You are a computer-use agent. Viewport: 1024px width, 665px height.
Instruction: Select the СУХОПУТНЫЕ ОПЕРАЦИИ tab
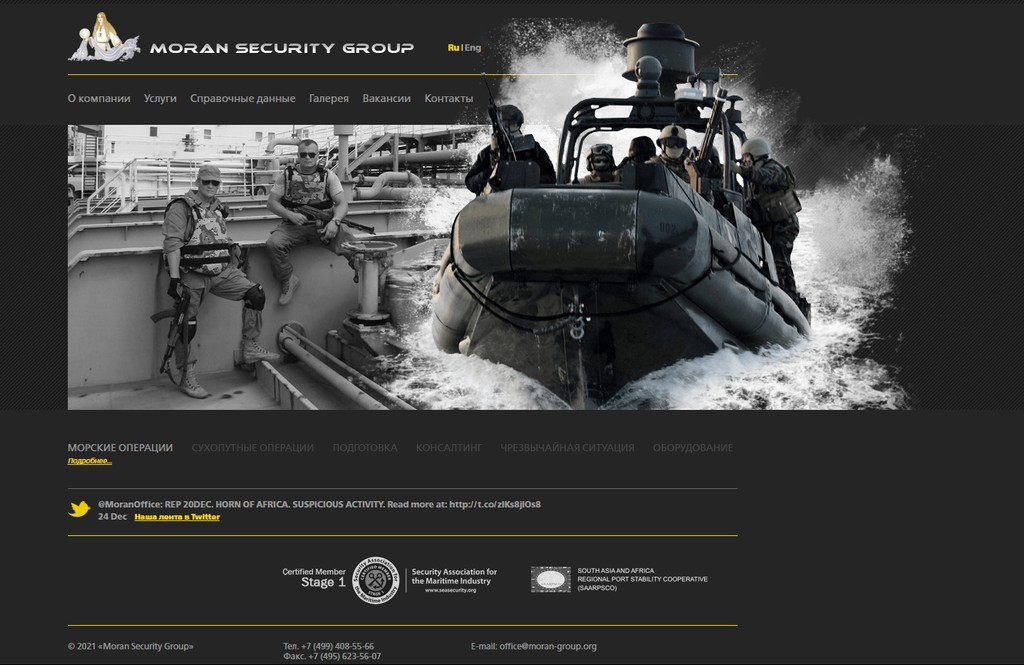(253, 447)
